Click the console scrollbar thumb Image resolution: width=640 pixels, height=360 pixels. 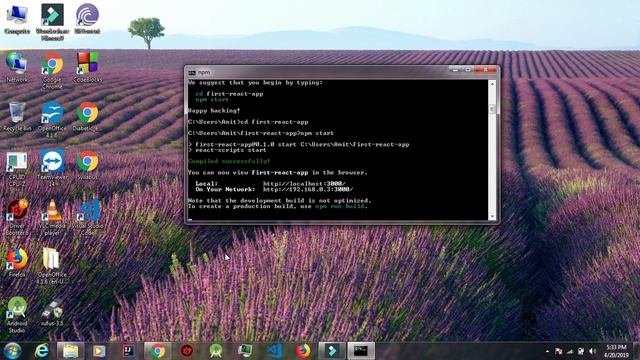(492, 109)
